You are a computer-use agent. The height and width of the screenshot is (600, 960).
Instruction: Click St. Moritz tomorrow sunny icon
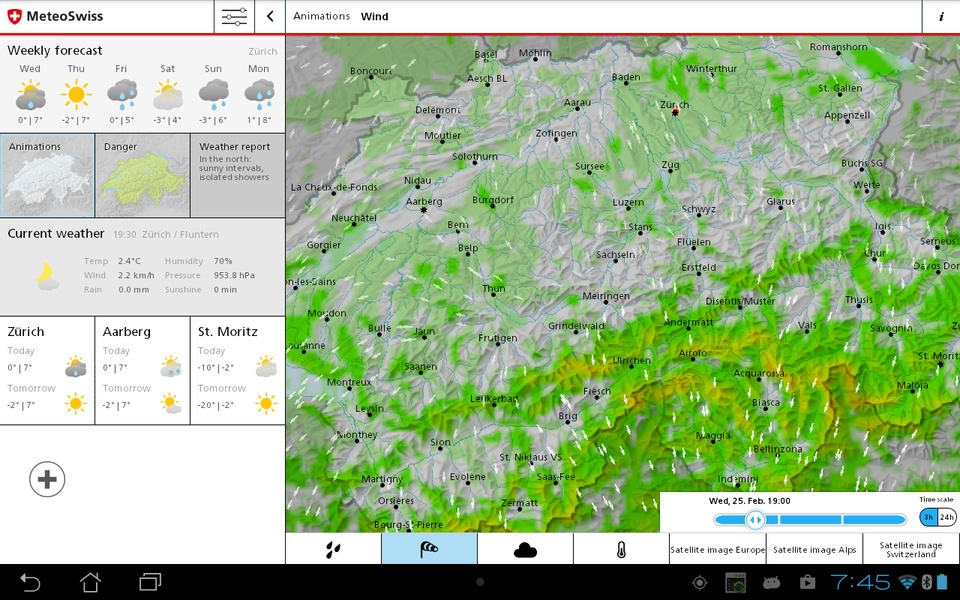pos(266,403)
